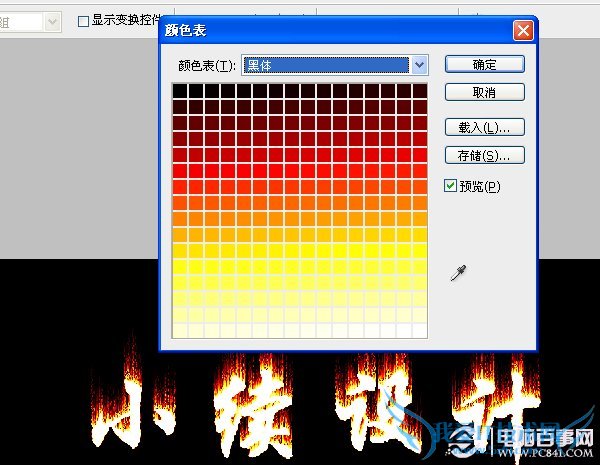
Task: Close the 颜色表 dialog
Action: (x=523, y=30)
